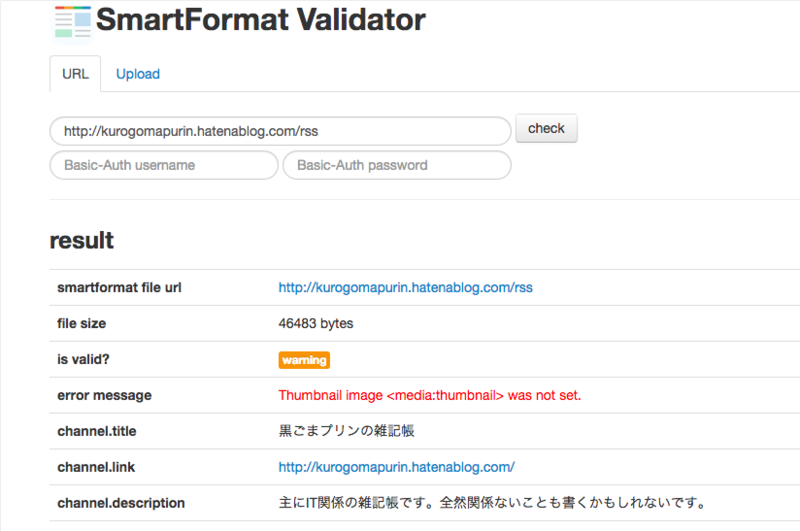Click the feed URL input field
The image size is (800, 531).
(x=280, y=131)
